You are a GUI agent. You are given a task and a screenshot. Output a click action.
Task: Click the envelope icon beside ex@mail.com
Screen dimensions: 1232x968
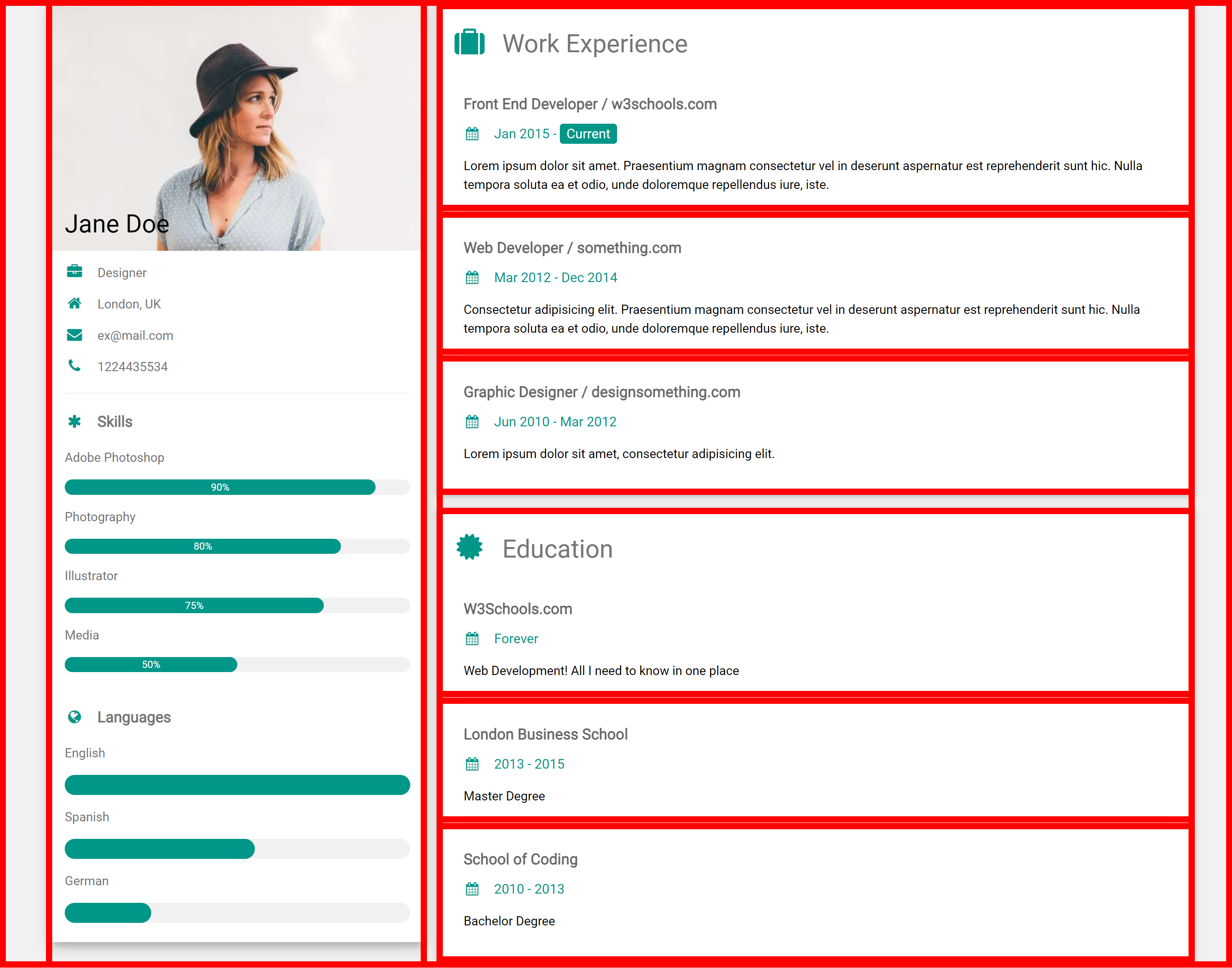pos(74,335)
